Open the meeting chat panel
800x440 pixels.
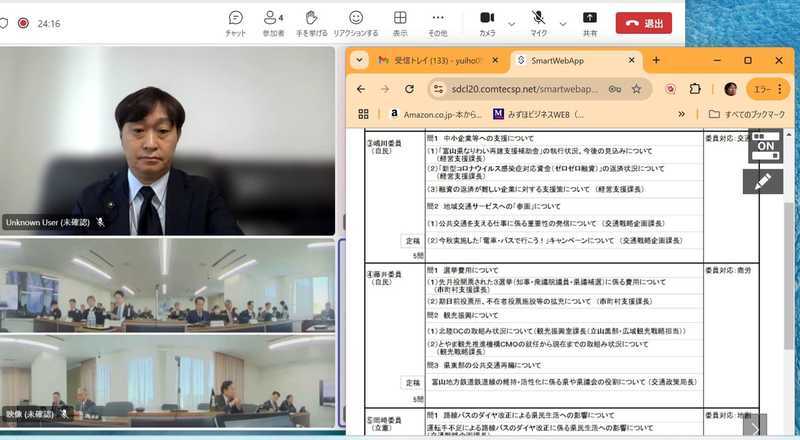(235, 22)
